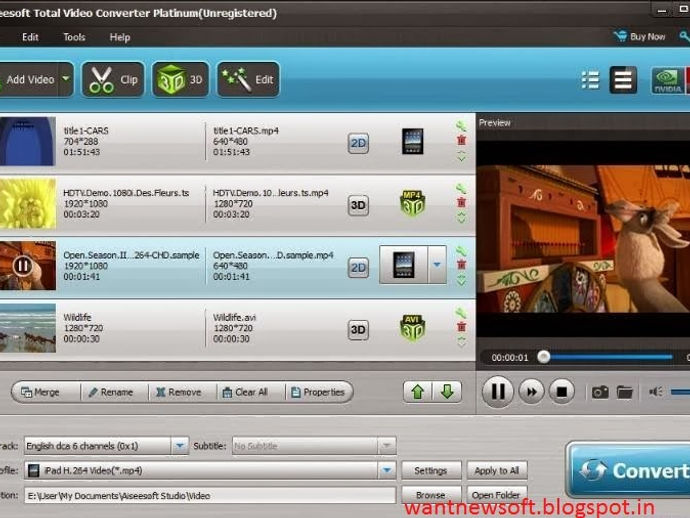Click the Apply to All button
The width and height of the screenshot is (690, 518).
[497, 470]
